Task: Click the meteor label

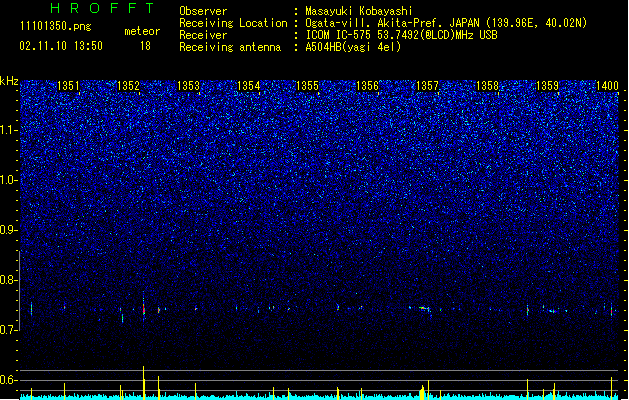Action: [142, 31]
